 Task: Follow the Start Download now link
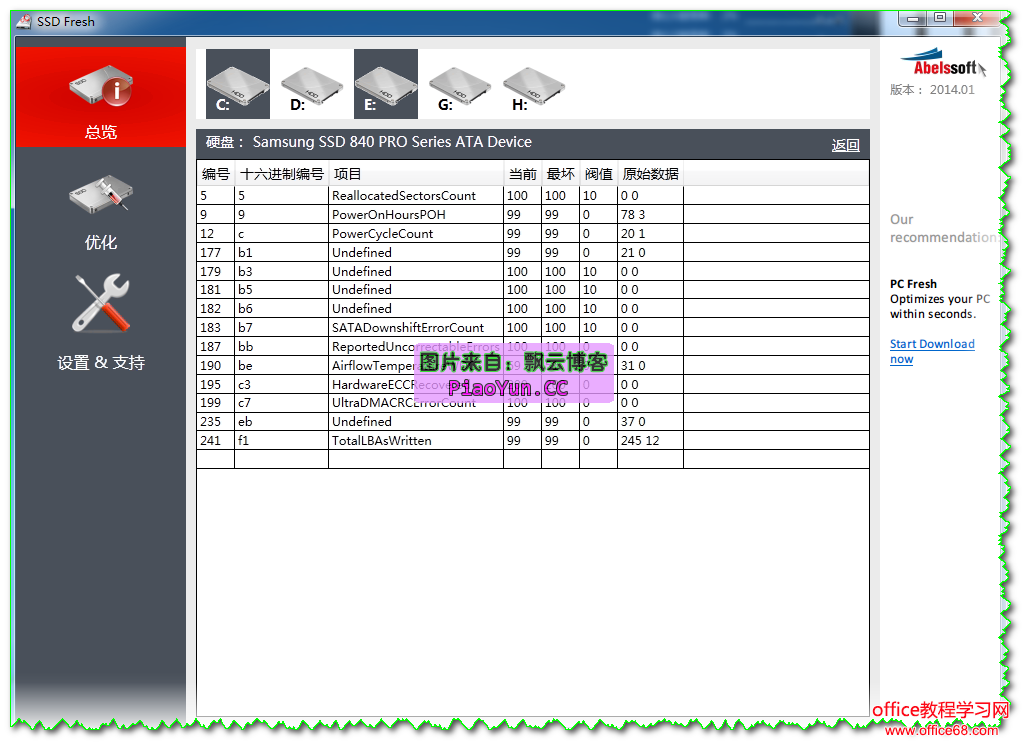(x=932, y=352)
